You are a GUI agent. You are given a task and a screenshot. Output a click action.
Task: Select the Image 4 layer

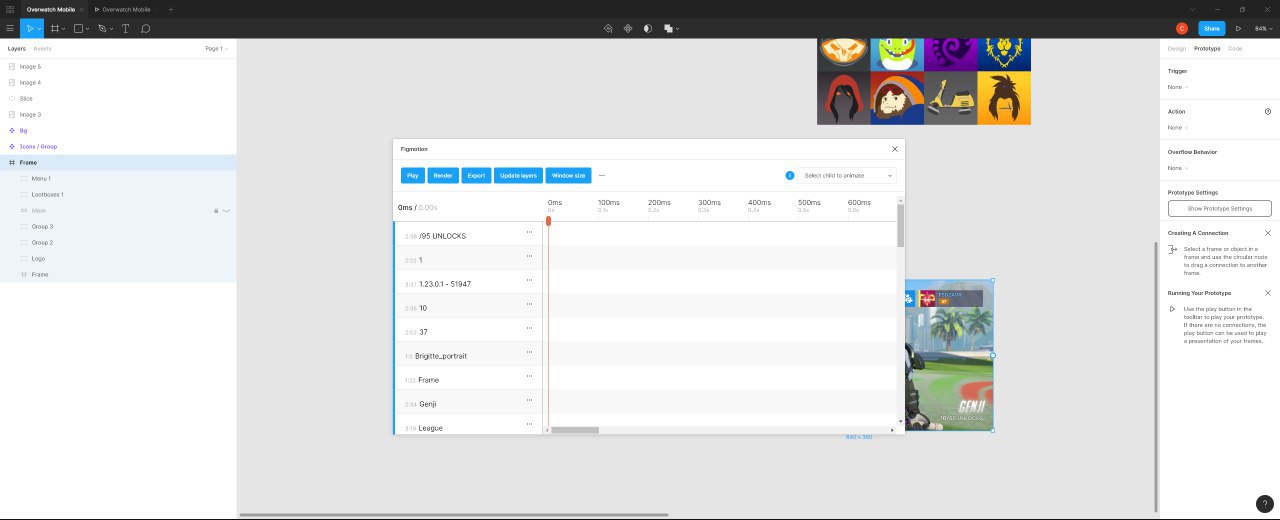click(x=118, y=82)
